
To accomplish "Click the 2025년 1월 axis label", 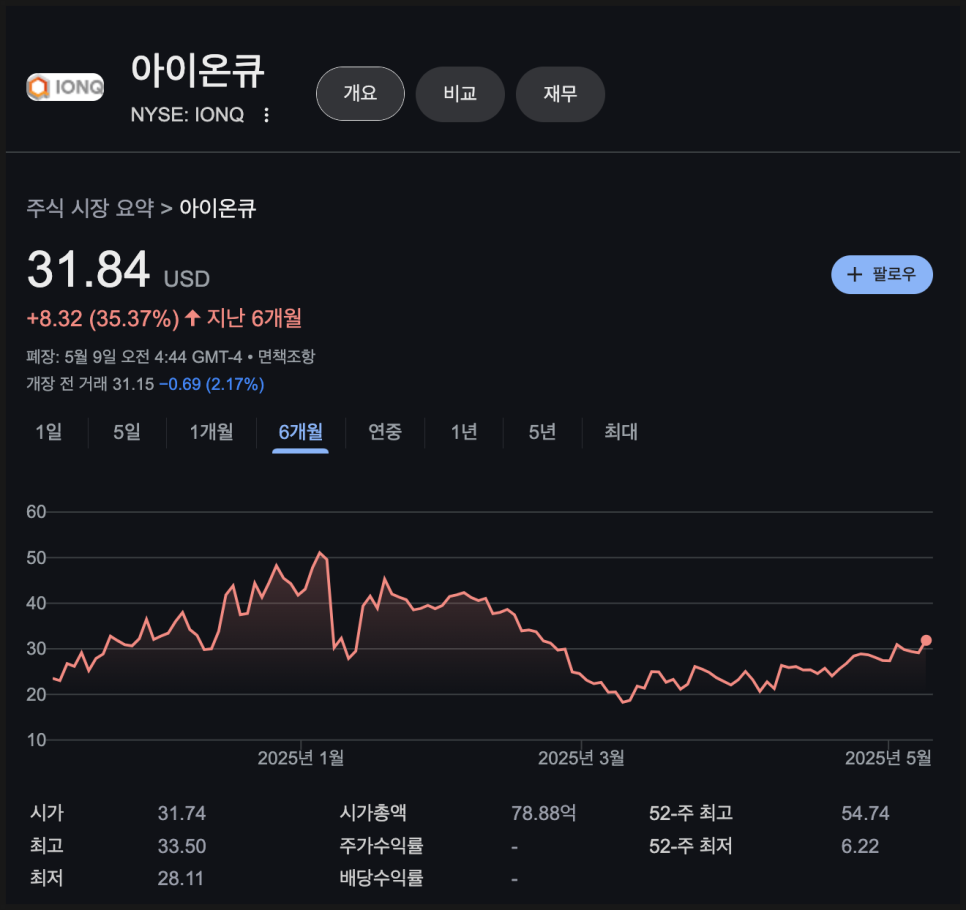I will 301,758.
